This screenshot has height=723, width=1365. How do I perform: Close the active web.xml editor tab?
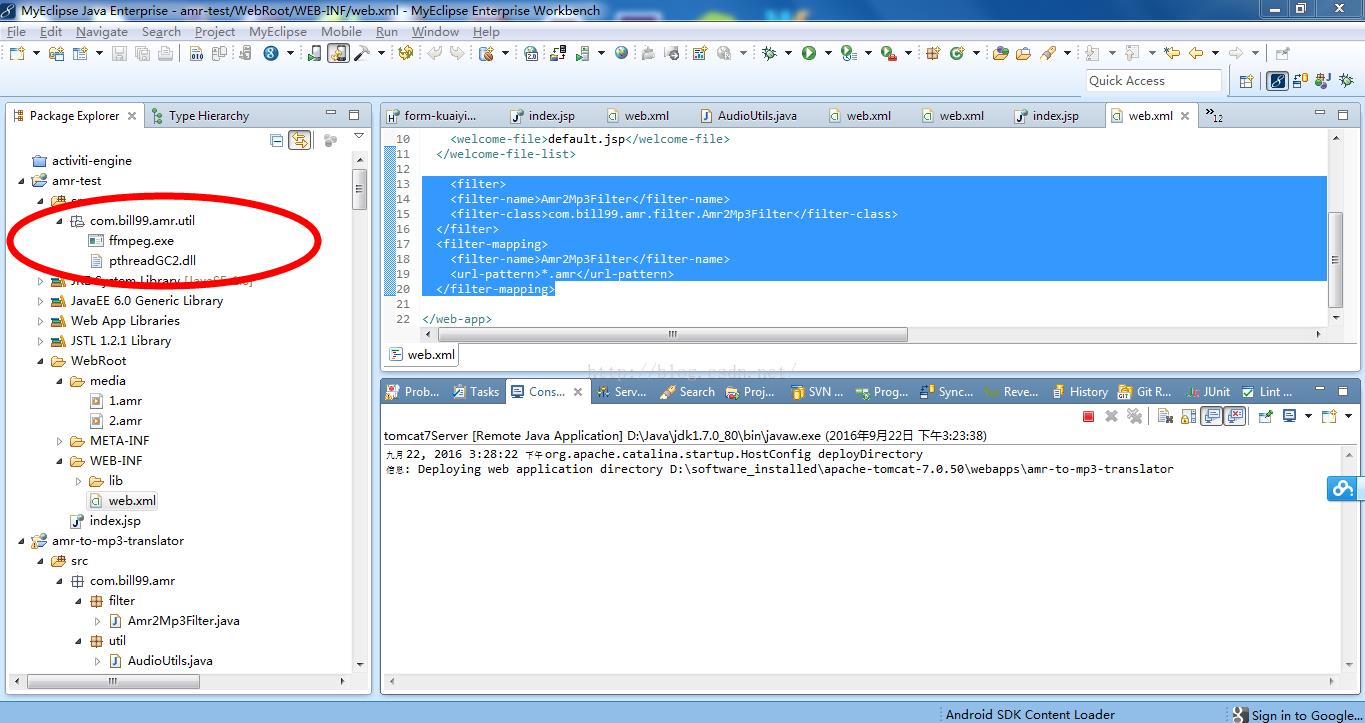1185,116
